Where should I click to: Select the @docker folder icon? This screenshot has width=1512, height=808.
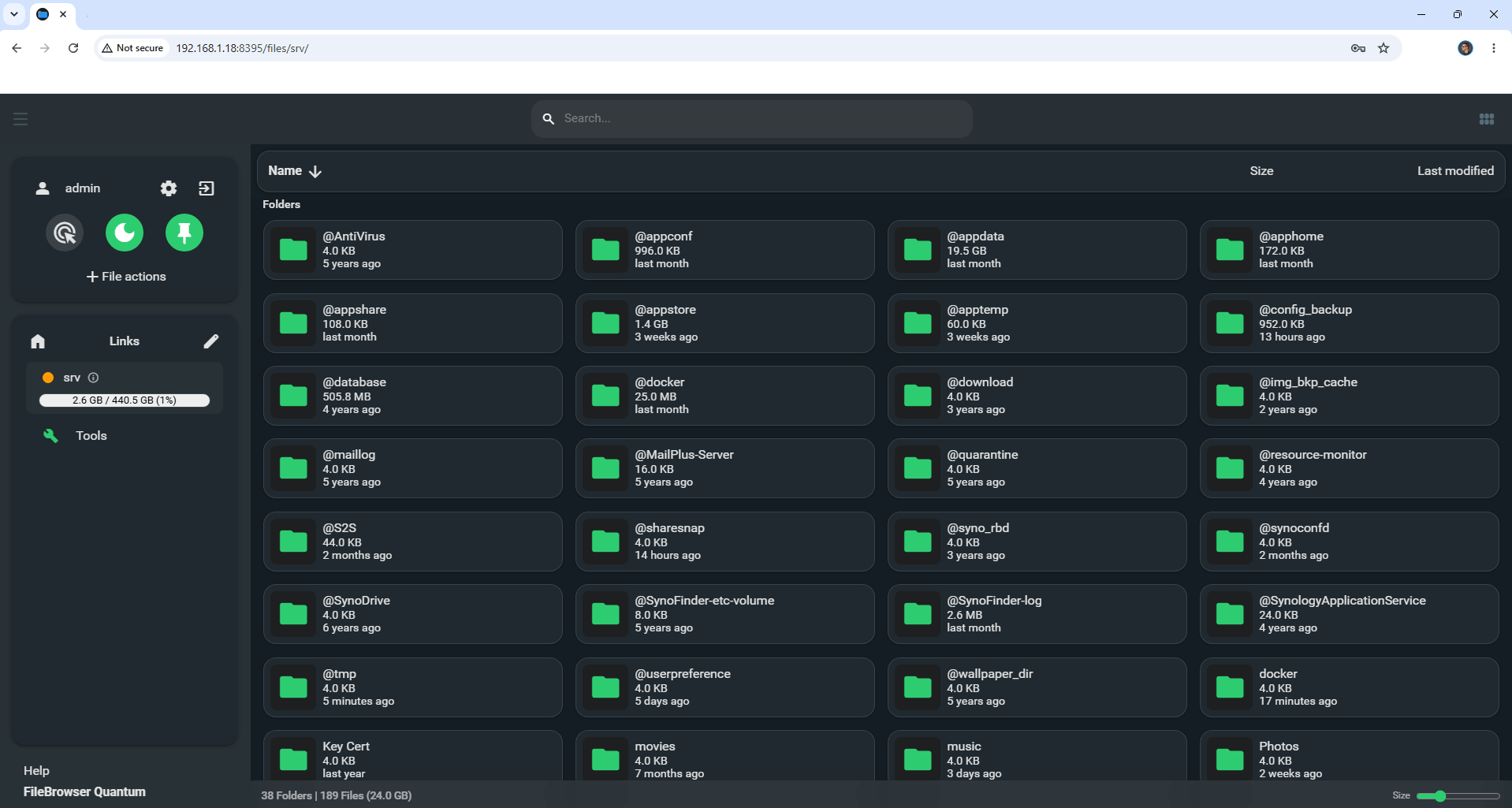click(x=605, y=396)
